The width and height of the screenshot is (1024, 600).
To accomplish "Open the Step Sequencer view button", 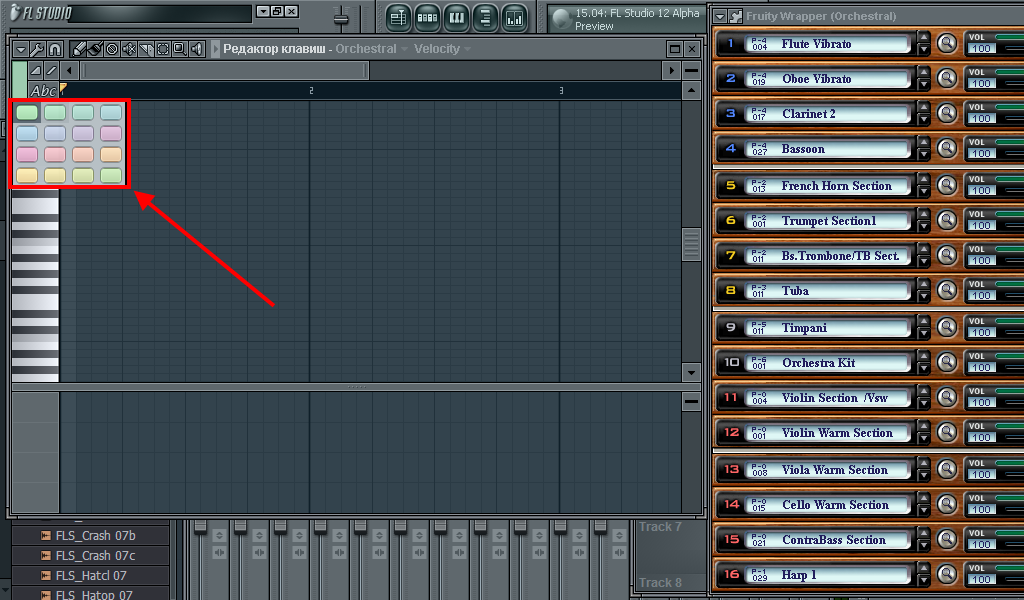I will coord(427,18).
